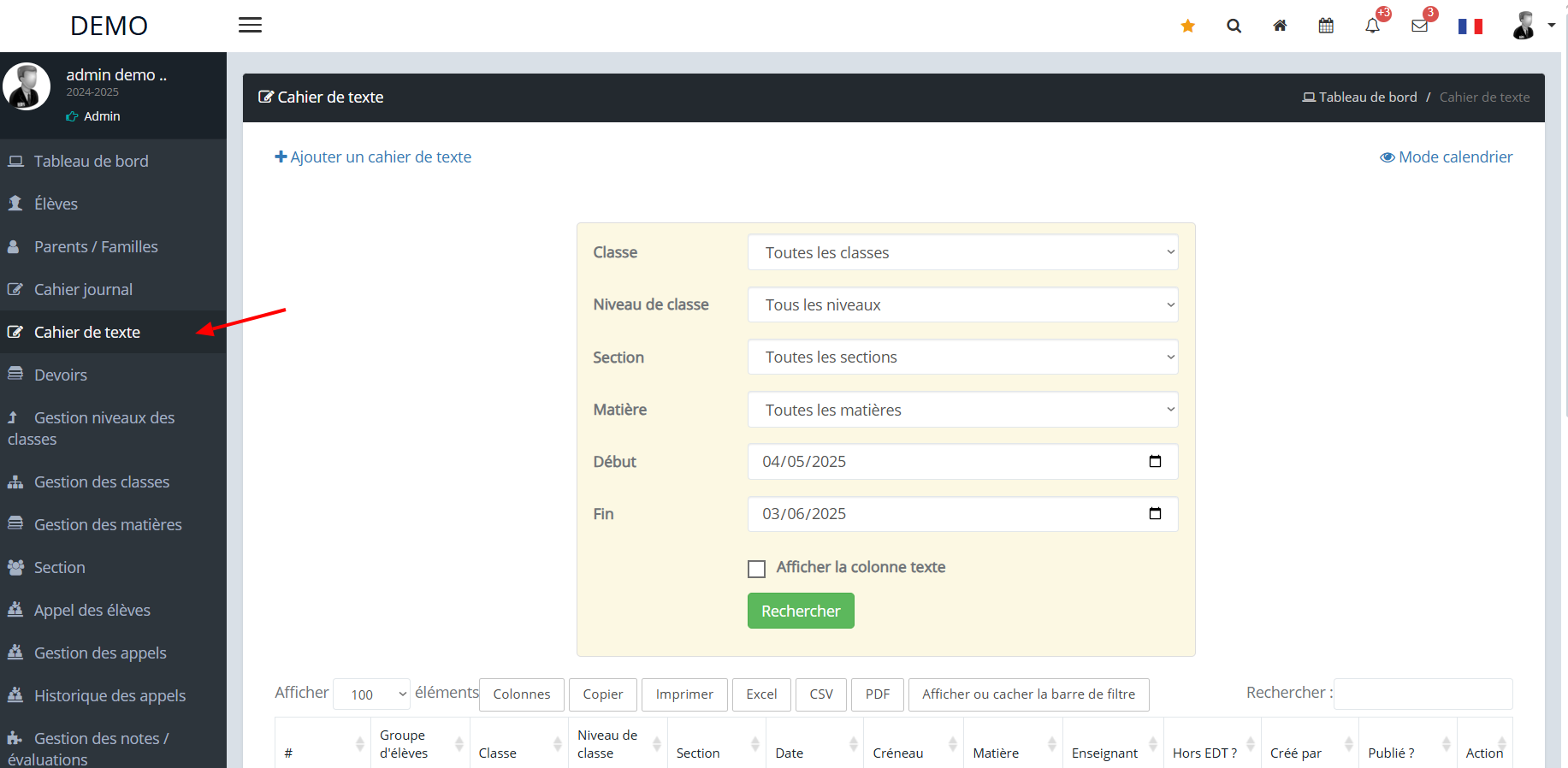
Task: Select Cahier de texte in the sidebar
Action: coord(113,332)
